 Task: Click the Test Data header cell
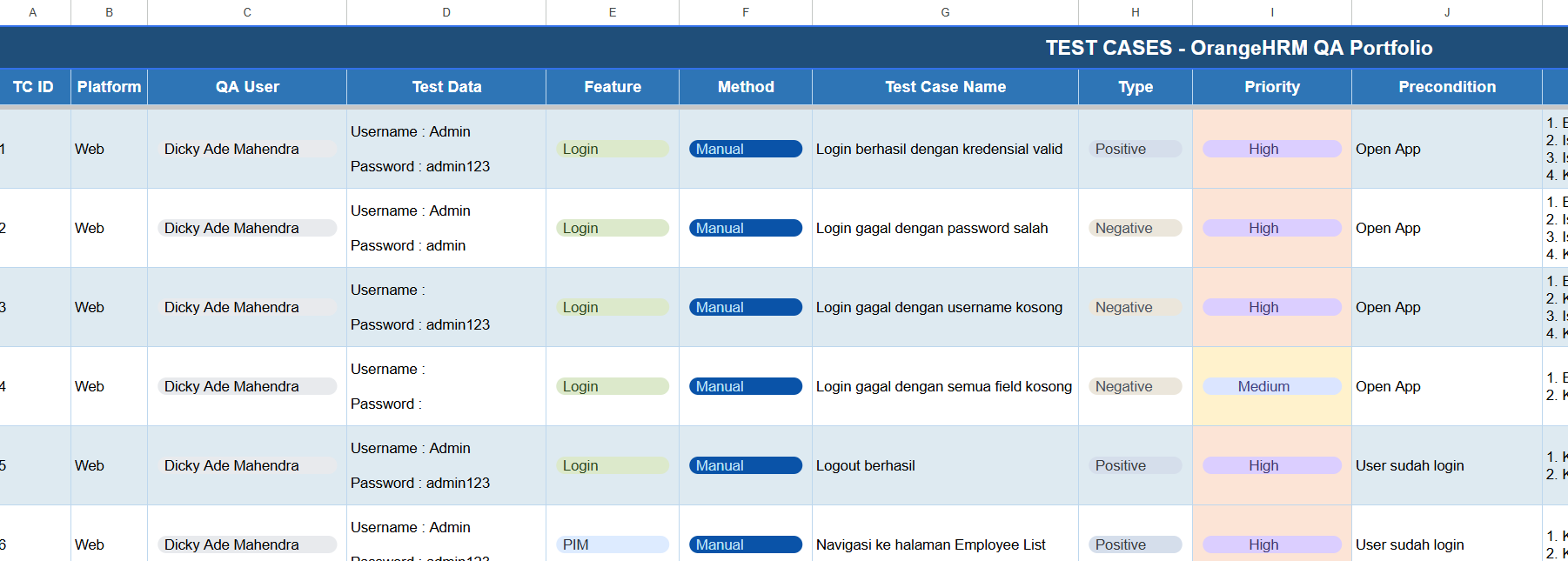click(446, 87)
